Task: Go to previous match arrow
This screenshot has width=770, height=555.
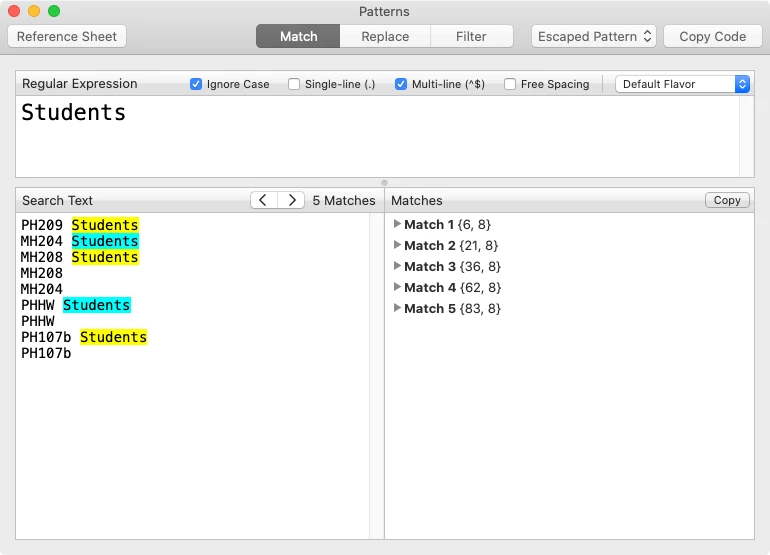Action: pyautogui.click(x=264, y=200)
